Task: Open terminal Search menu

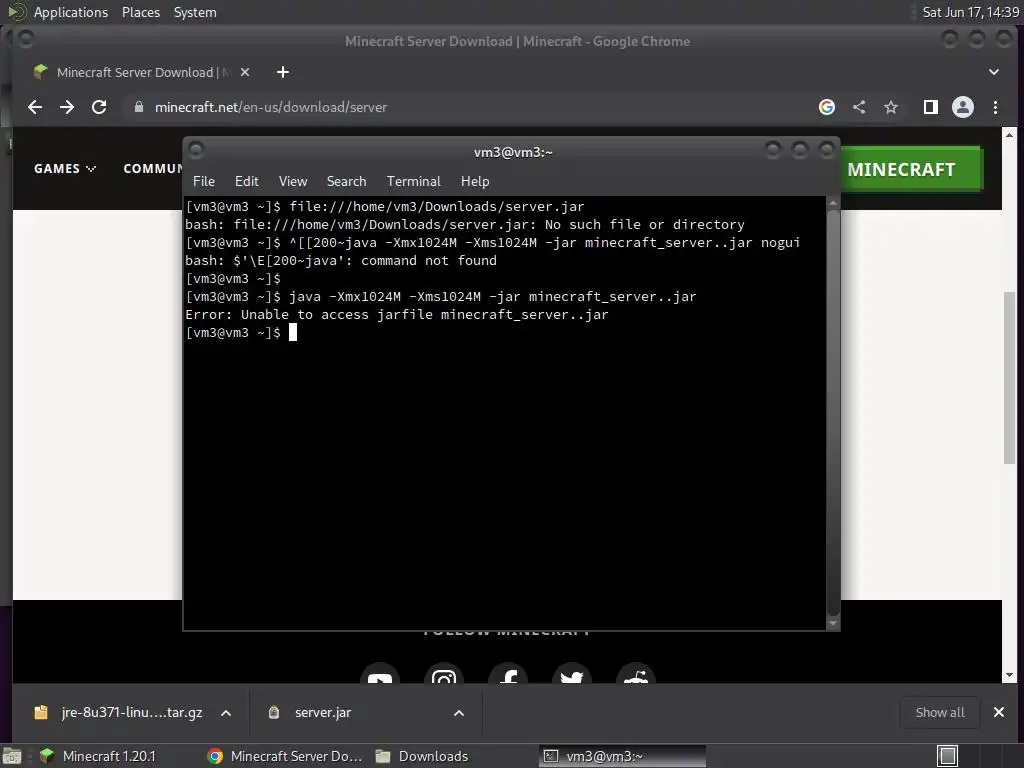Action: 346,181
